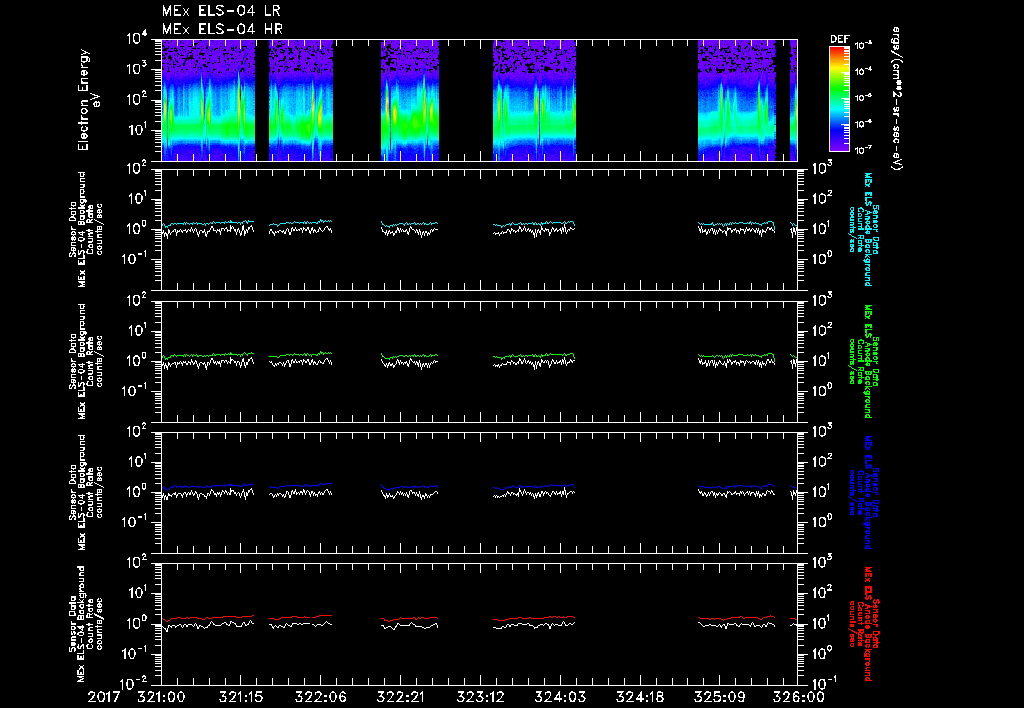
Task: Click the '321:00' time axis label
Action: [161, 697]
